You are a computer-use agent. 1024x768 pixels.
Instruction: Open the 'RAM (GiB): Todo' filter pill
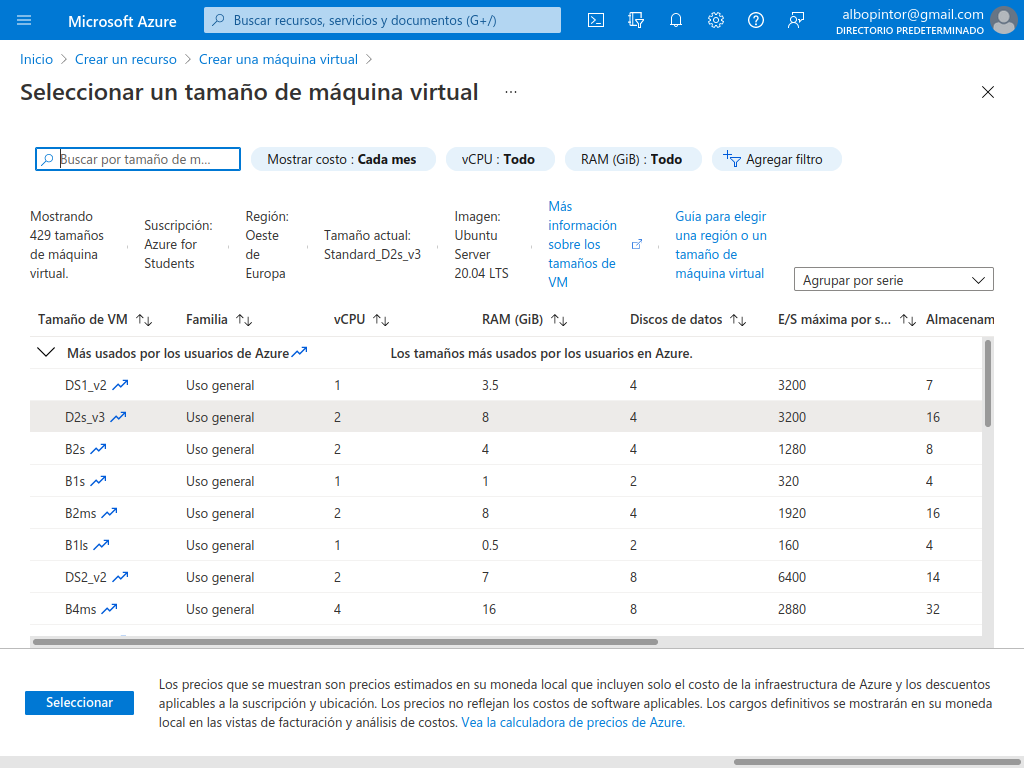pyautogui.click(x=633, y=159)
